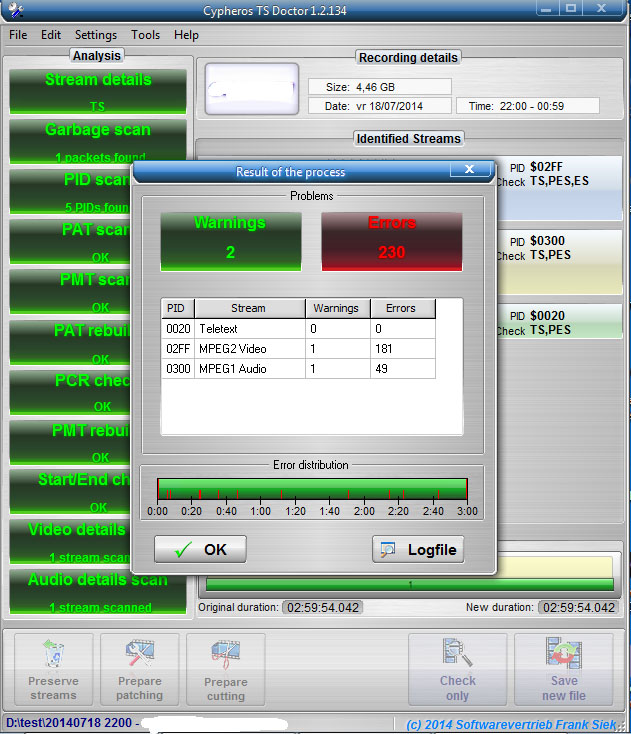Click the app icon in title bar
The image size is (631, 734).
pos(15,9)
